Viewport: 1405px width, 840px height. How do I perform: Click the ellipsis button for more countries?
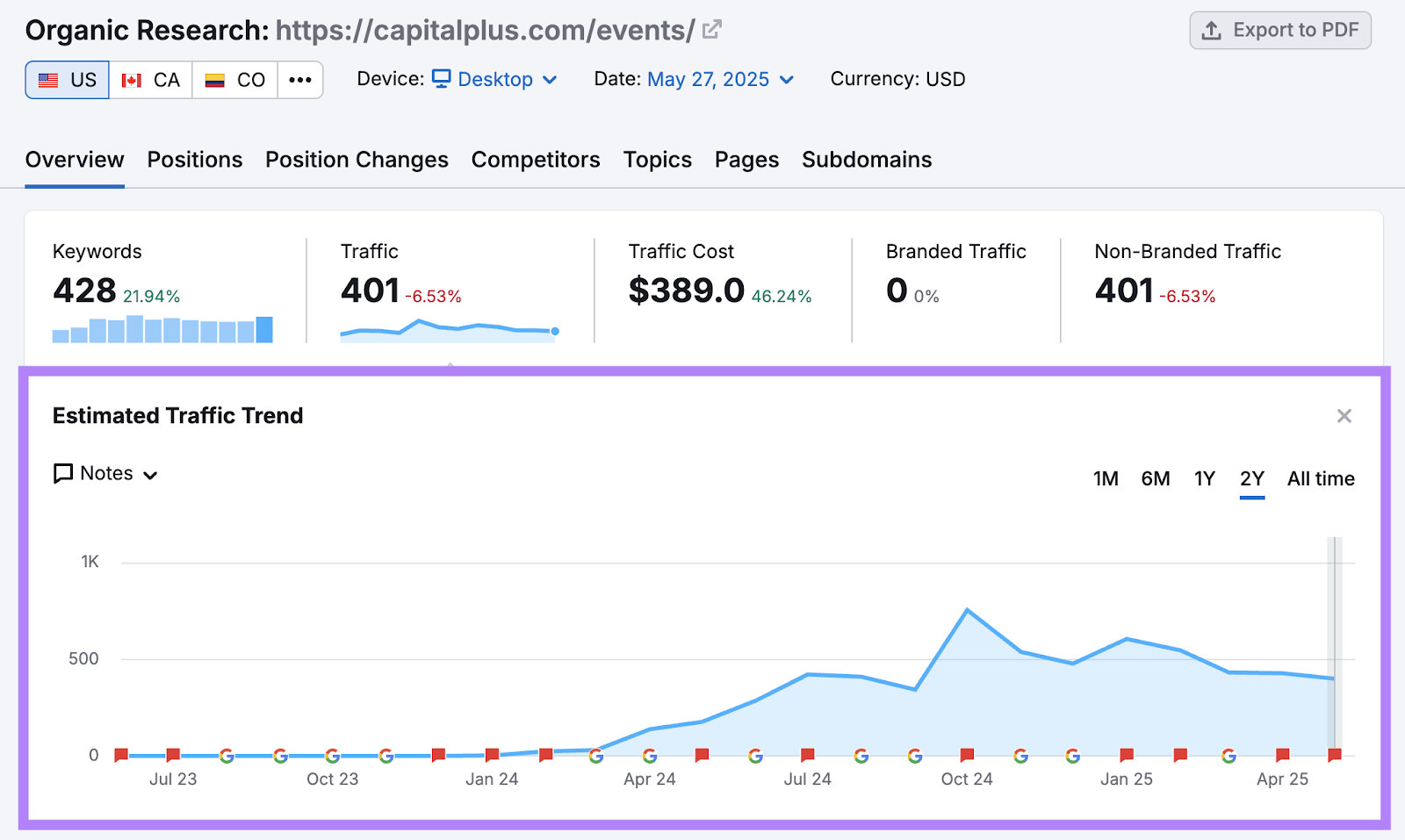pyautogui.click(x=300, y=79)
